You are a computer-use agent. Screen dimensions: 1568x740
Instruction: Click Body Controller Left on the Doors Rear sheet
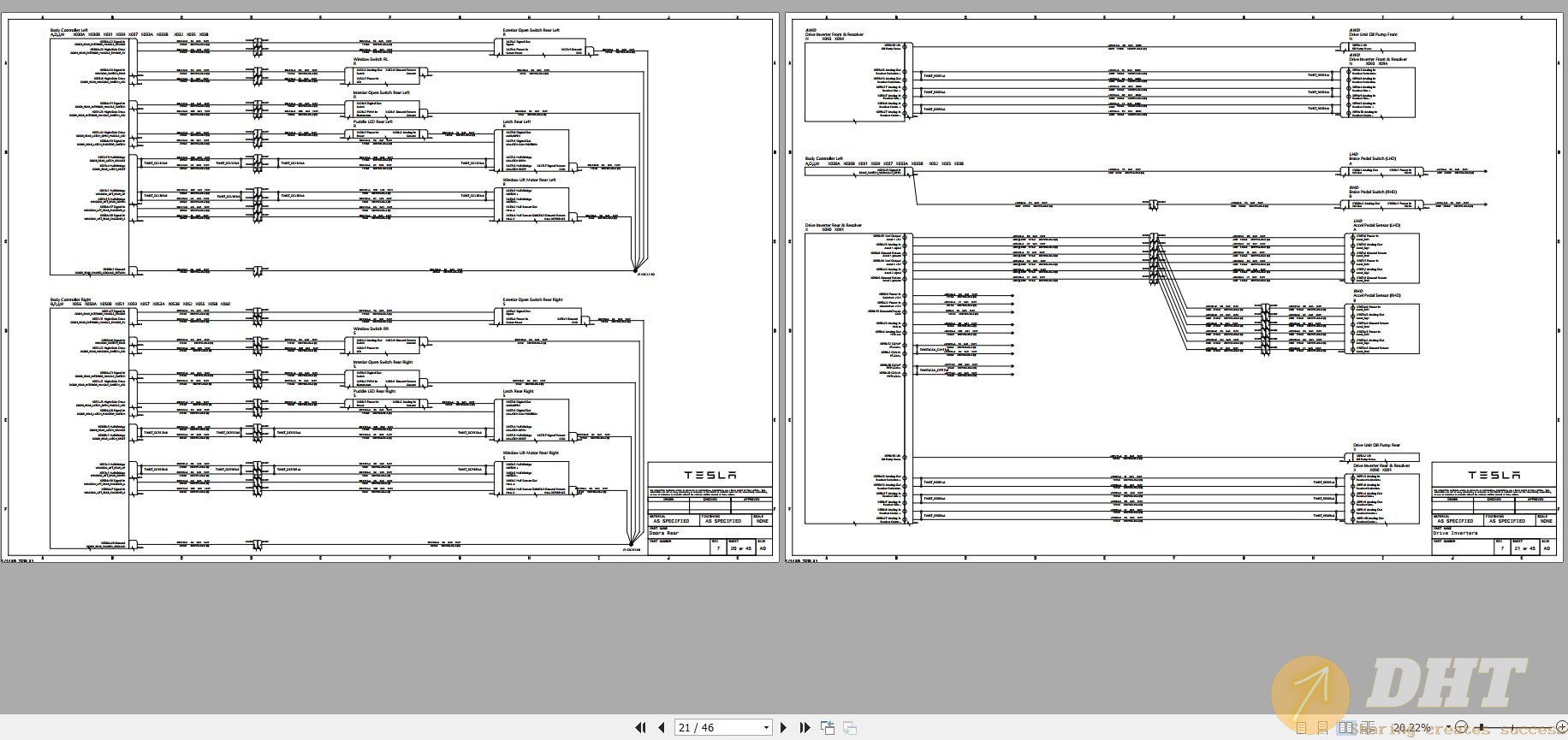(69, 30)
